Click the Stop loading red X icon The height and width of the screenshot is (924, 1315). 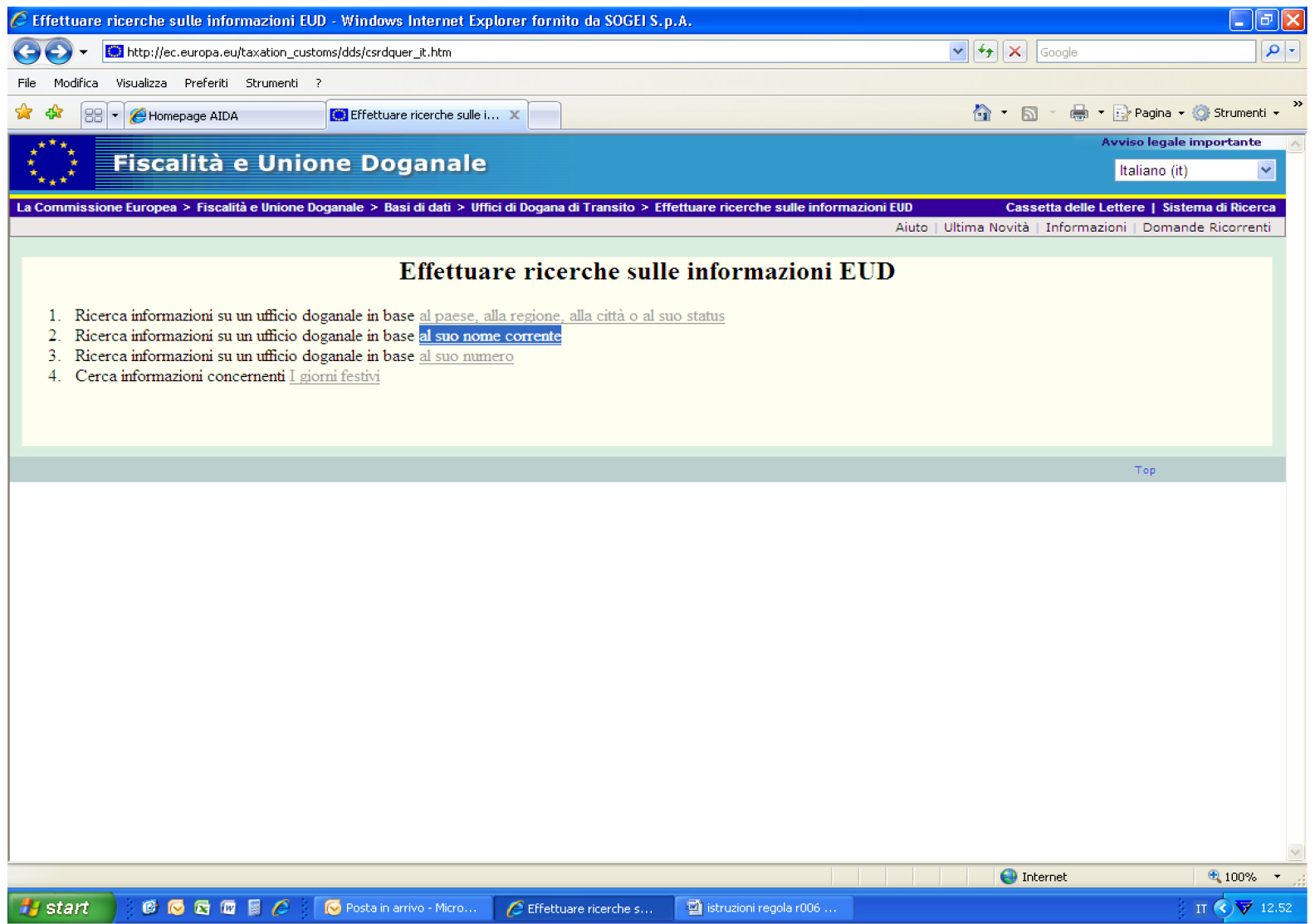pos(1014,51)
